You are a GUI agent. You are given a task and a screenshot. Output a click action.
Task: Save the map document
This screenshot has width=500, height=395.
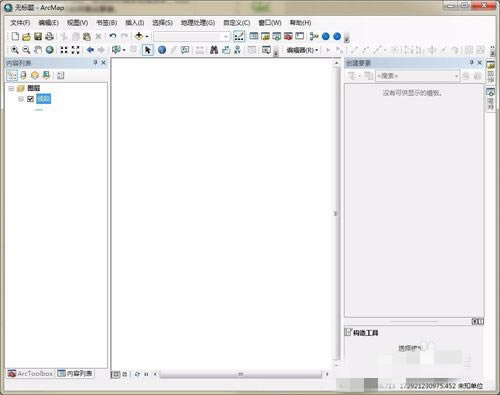pyautogui.click(x=38, y=36)
